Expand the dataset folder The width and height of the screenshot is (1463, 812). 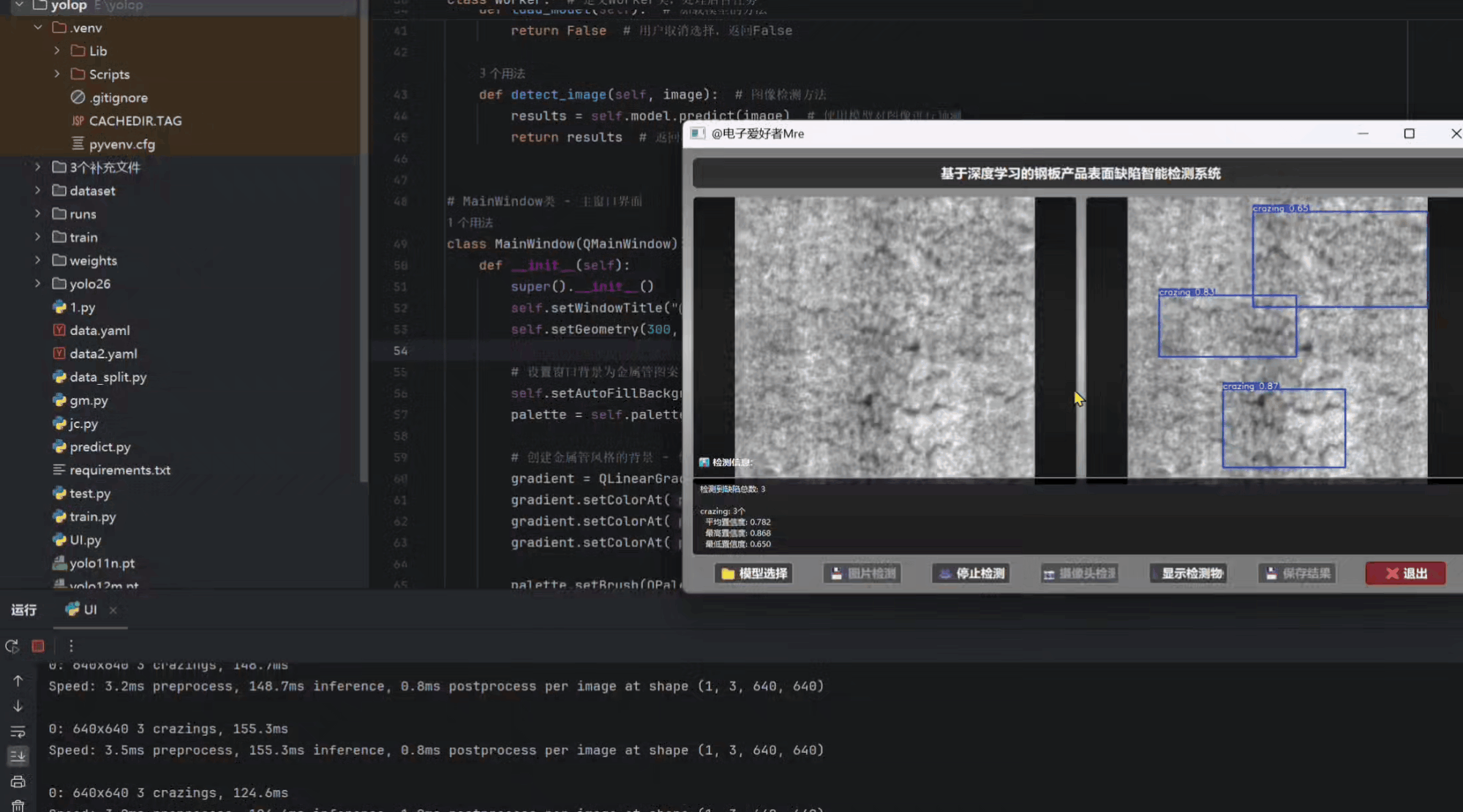tap(37, 190)
